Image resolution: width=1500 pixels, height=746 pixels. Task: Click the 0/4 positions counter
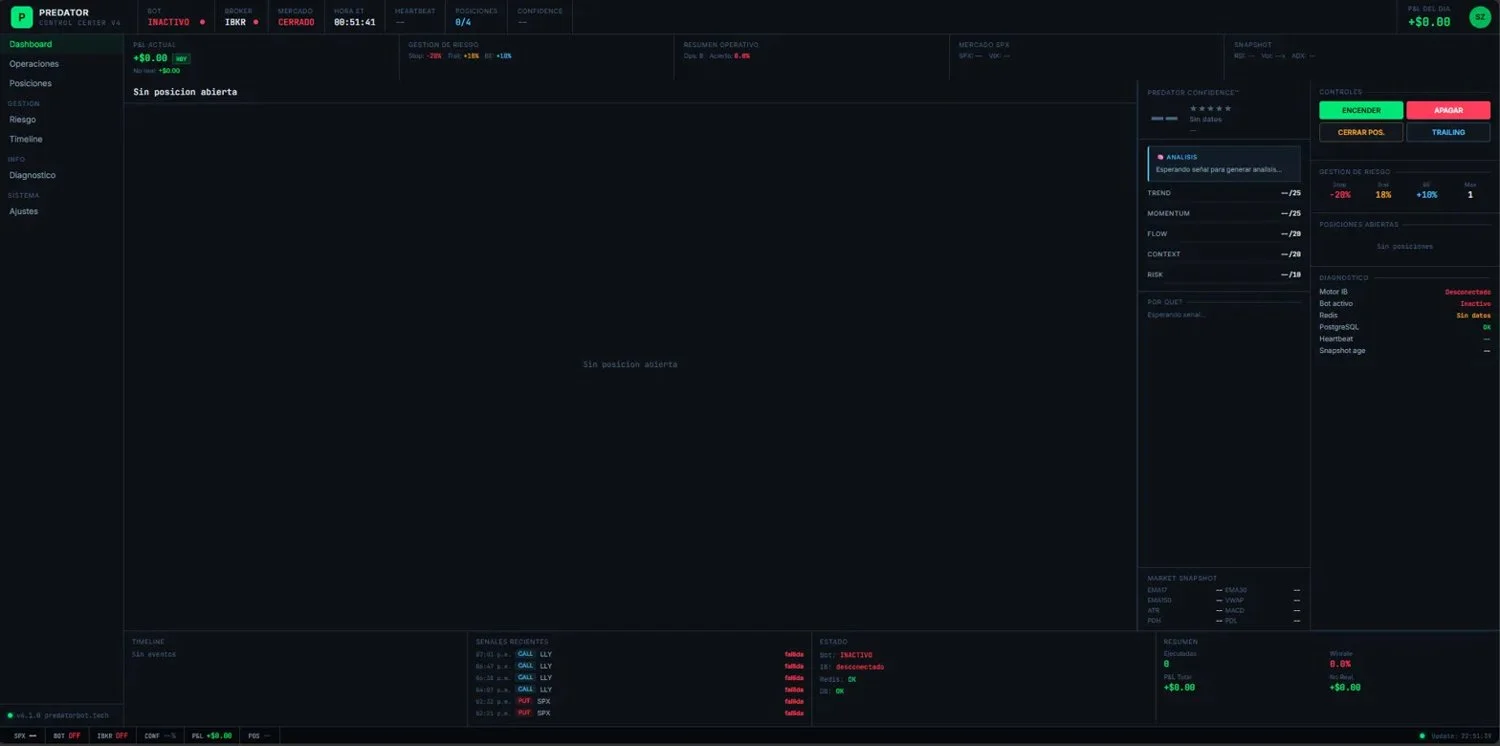tap(463, 22)
